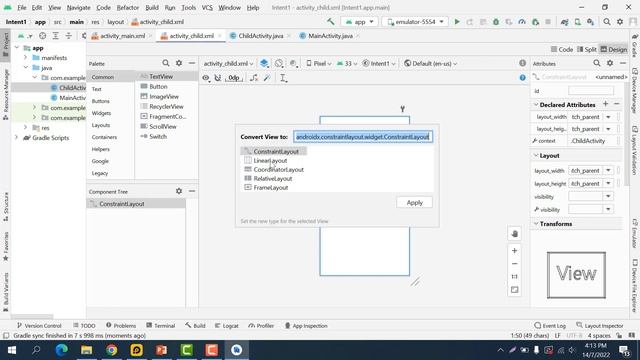Switch to Design view mode
This screenshot has height=360, width=640.
coord(613,49)
